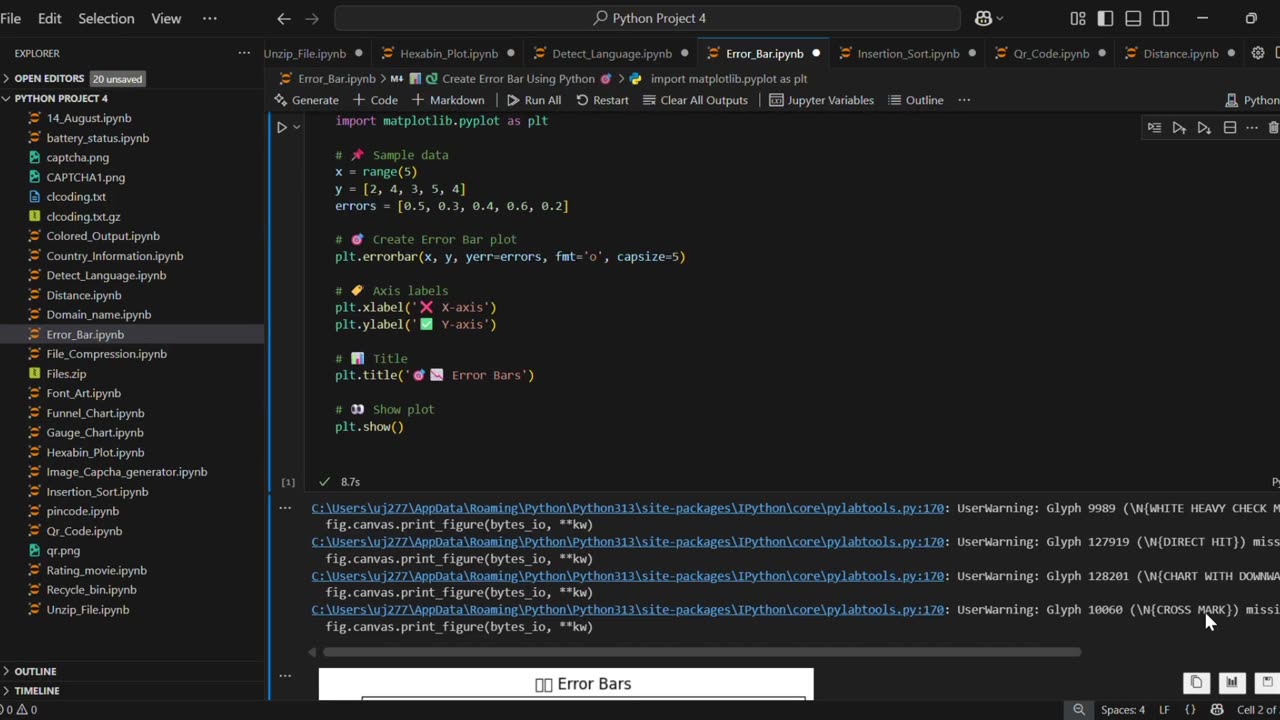Change indentation Spaces: 4 setting
This screenshot has width=1280, height=720.
1123,710
